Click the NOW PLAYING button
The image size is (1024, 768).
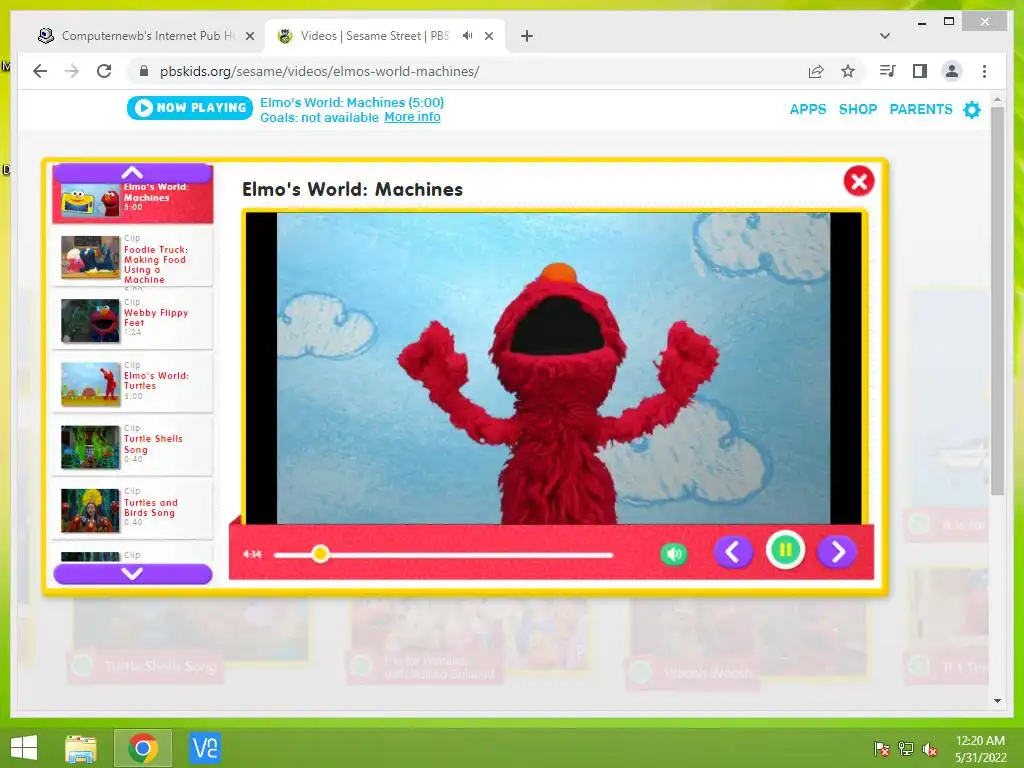(x=189, y=108)
